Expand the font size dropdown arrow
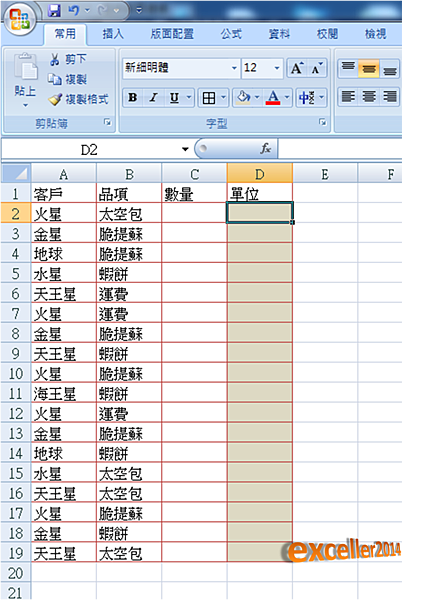 pyautogui.click(x=277, y=68)
